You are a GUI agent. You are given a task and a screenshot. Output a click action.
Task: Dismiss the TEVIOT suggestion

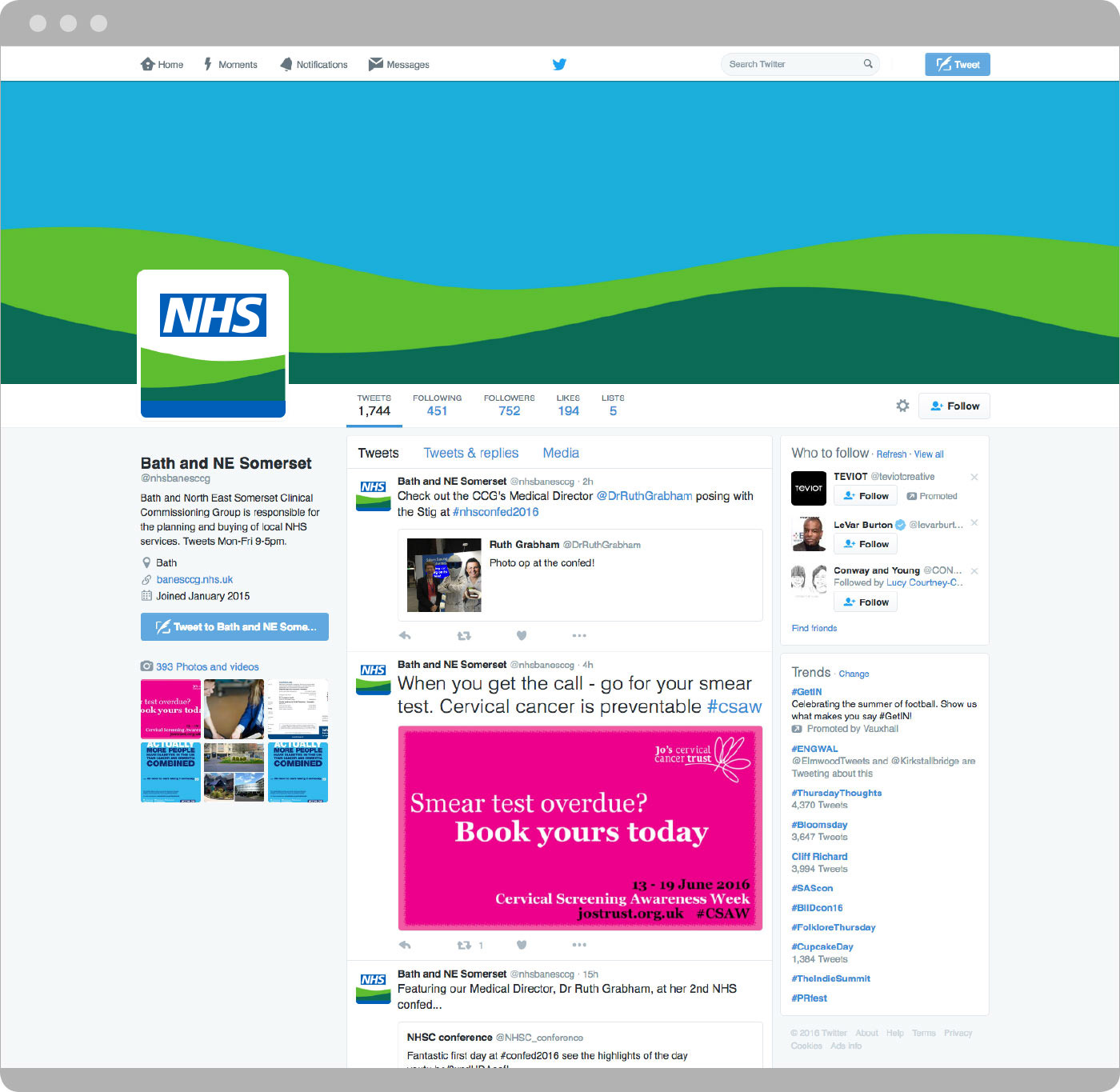click(974, 477)
